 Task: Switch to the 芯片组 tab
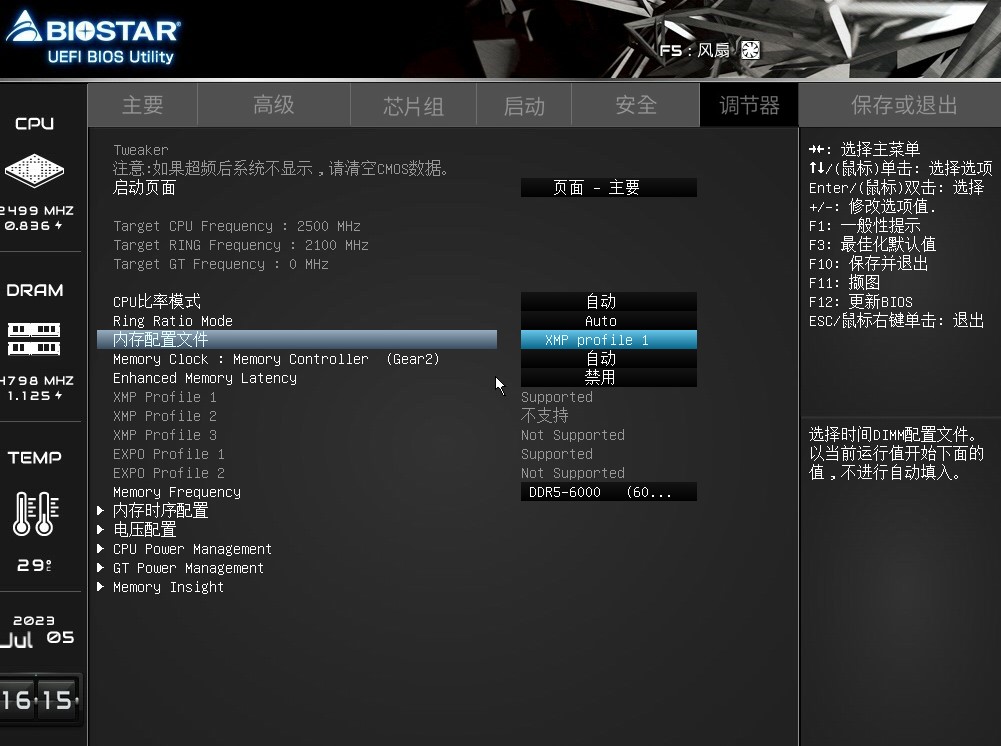tap(413, 105)
